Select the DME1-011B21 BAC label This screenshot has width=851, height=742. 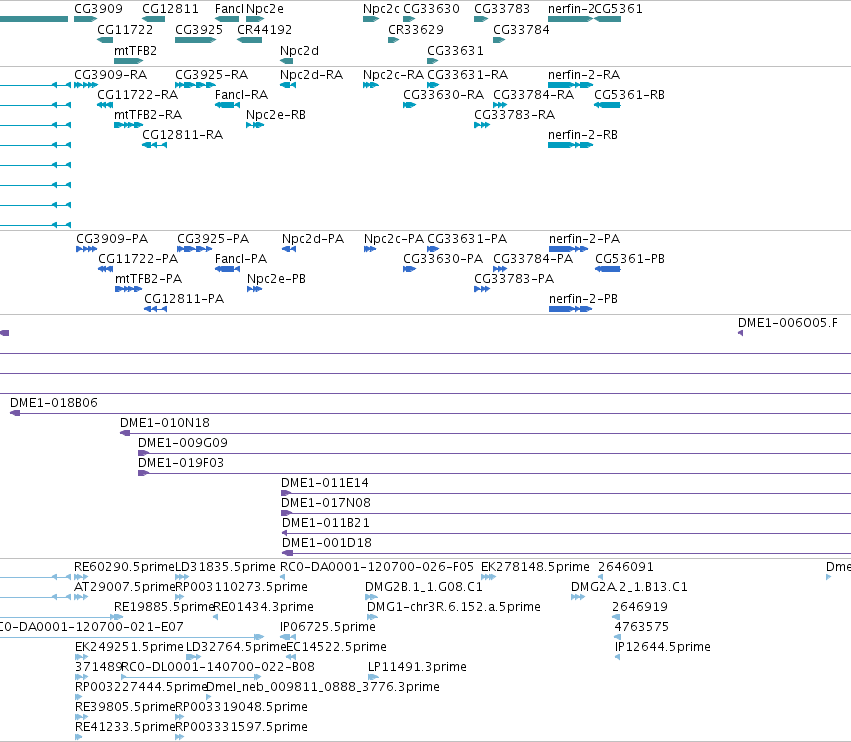(x=326, y=524)
